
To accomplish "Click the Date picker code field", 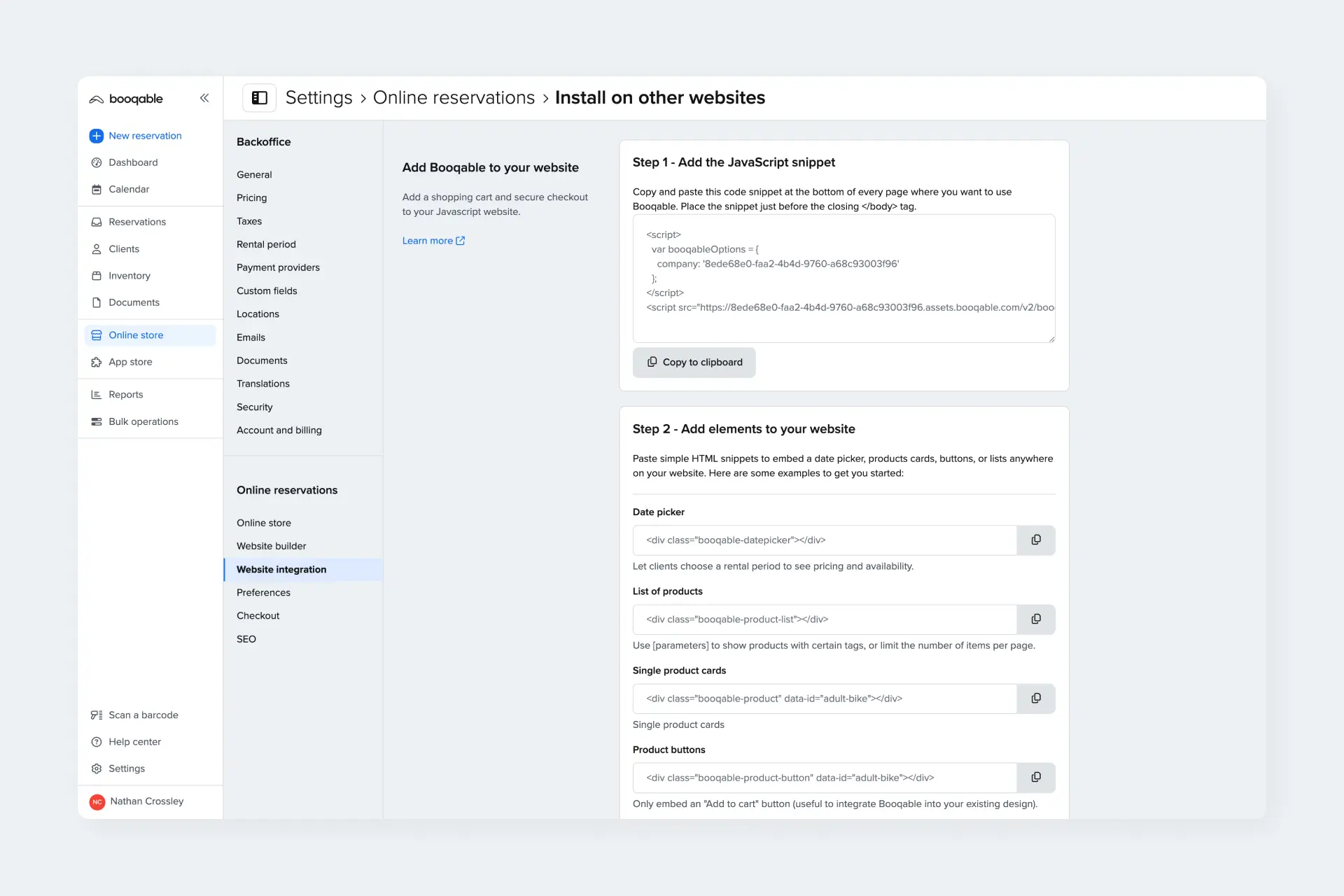I will [x=825, y=540].
